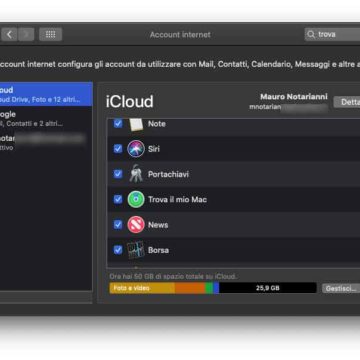Click the Borsa label
The width and height of the screenshot is (360, 360).
(x=158, y=250)
